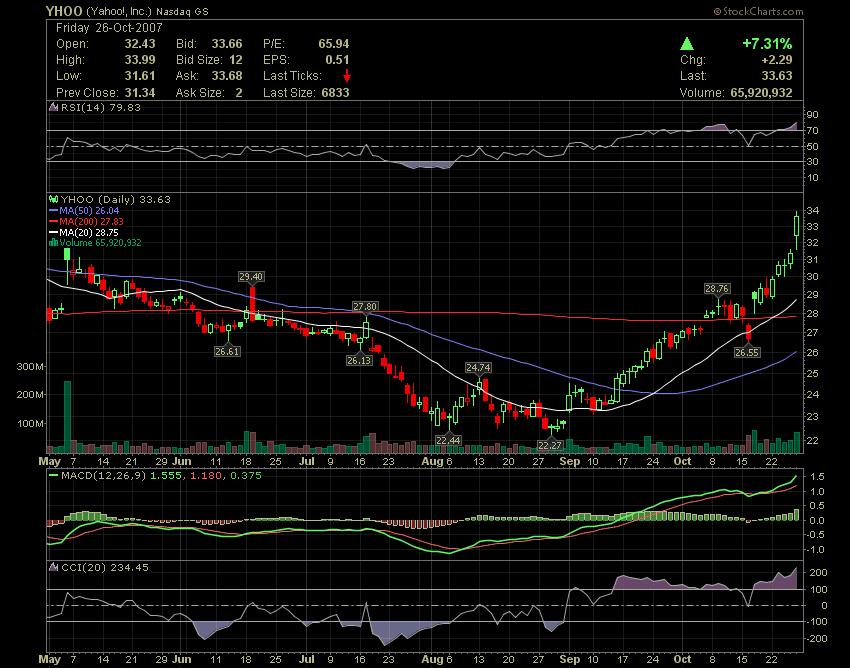Screen dimensions: 850x668
Task: Select the YHOO ticker symbol title
Action: click(x=64, y=11)
